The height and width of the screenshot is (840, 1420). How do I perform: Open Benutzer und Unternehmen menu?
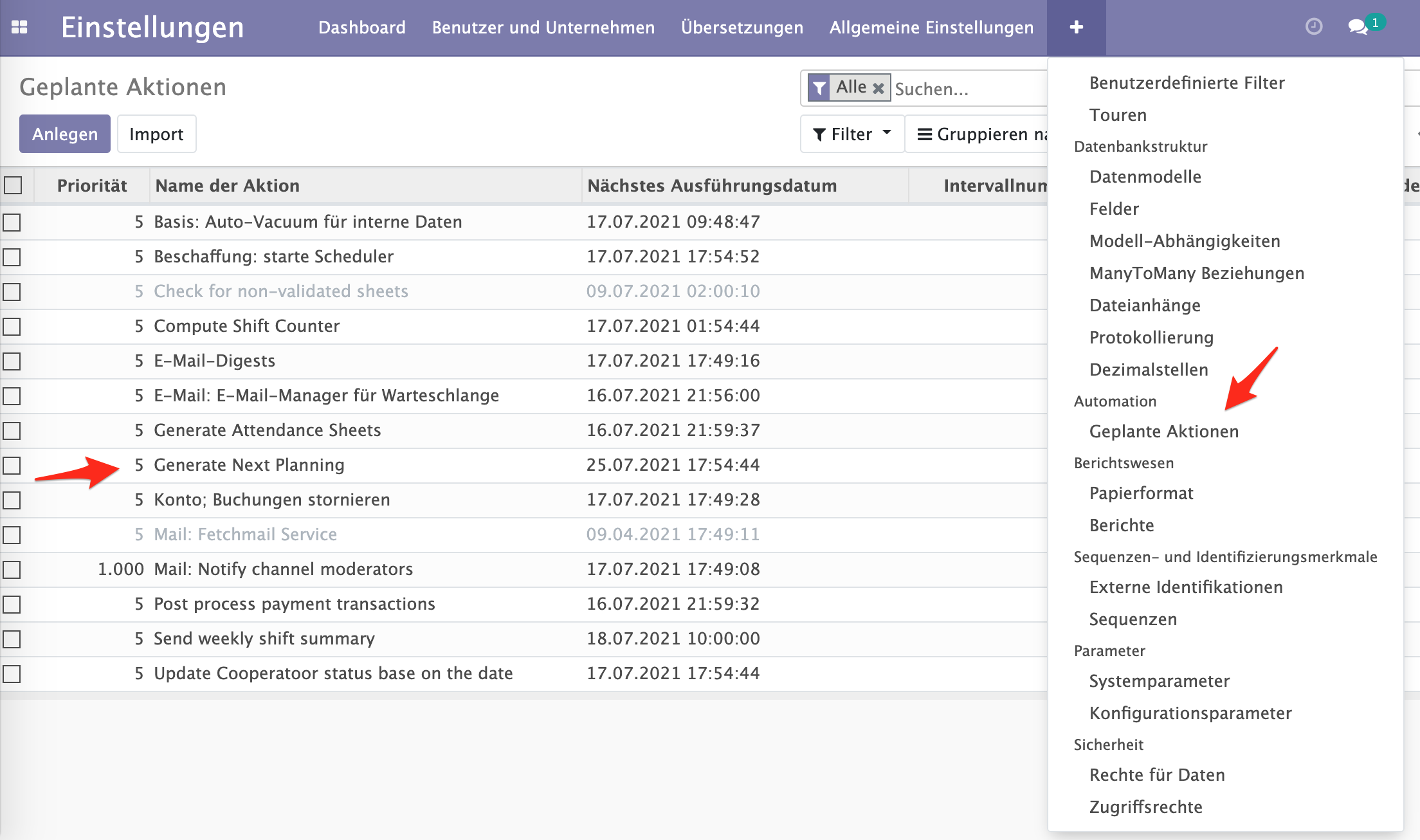coord(543,28)
